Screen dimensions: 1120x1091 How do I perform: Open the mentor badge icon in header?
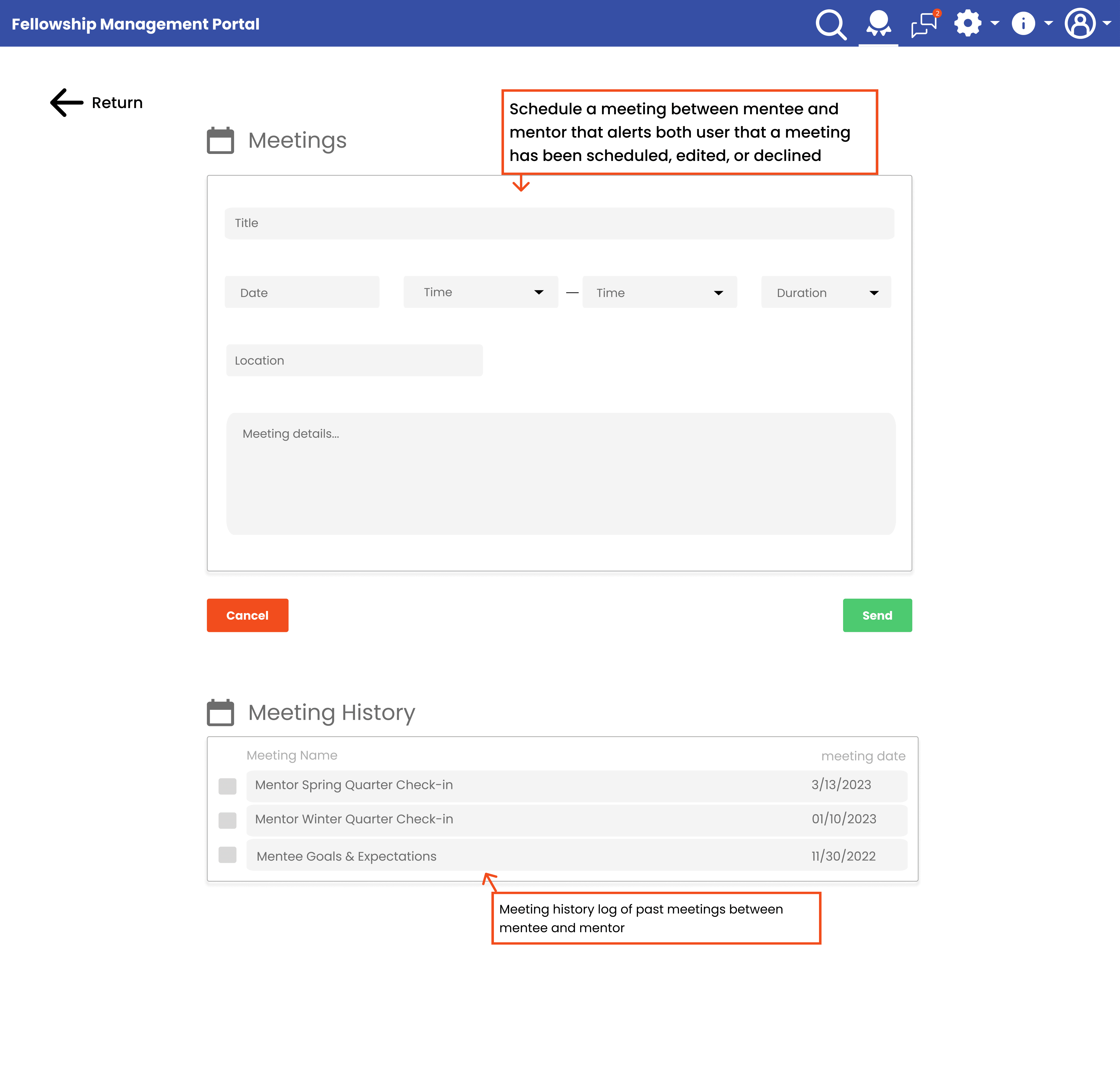[878, 24]
